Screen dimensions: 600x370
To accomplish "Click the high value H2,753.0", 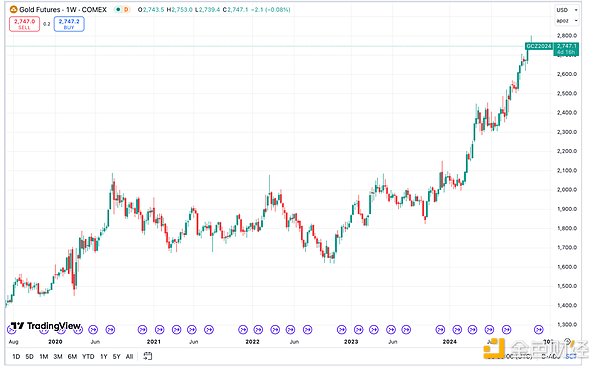I will click(179, 10).
